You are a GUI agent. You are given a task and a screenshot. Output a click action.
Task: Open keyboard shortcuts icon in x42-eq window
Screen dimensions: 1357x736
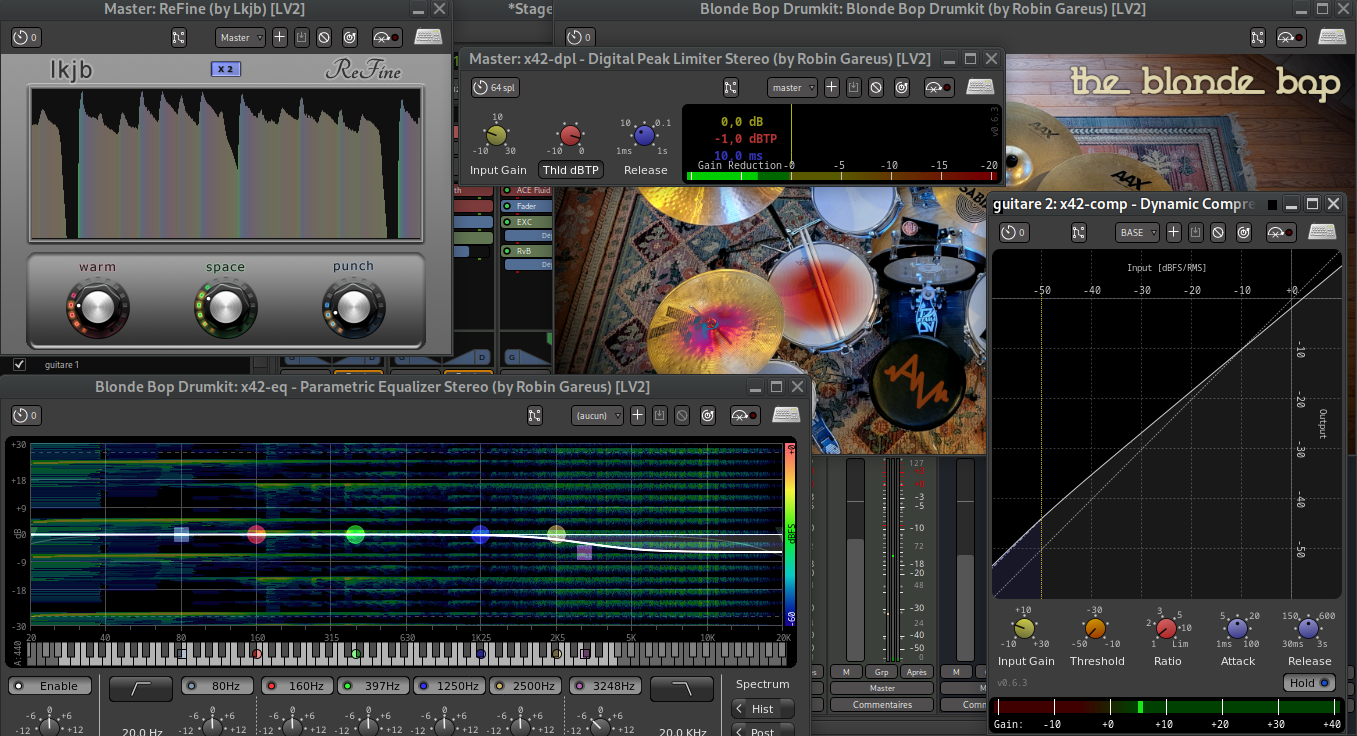(x=786, y=415)
